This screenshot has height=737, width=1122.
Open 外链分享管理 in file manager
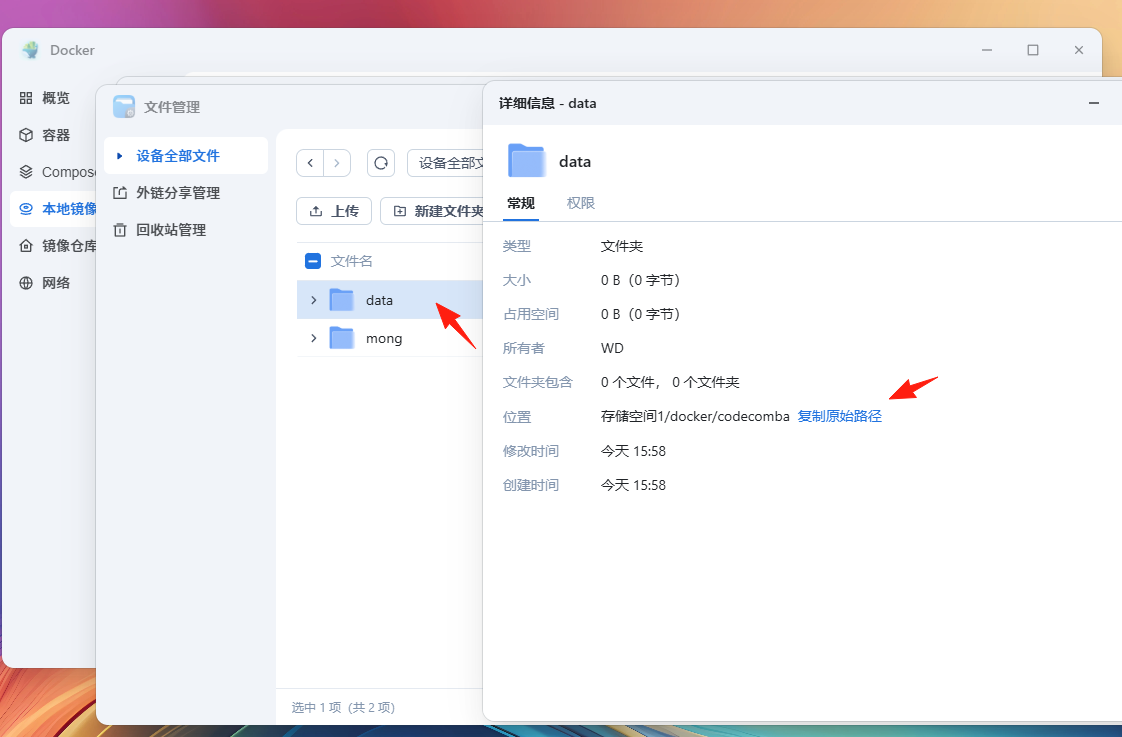click(x=177, y=193)
